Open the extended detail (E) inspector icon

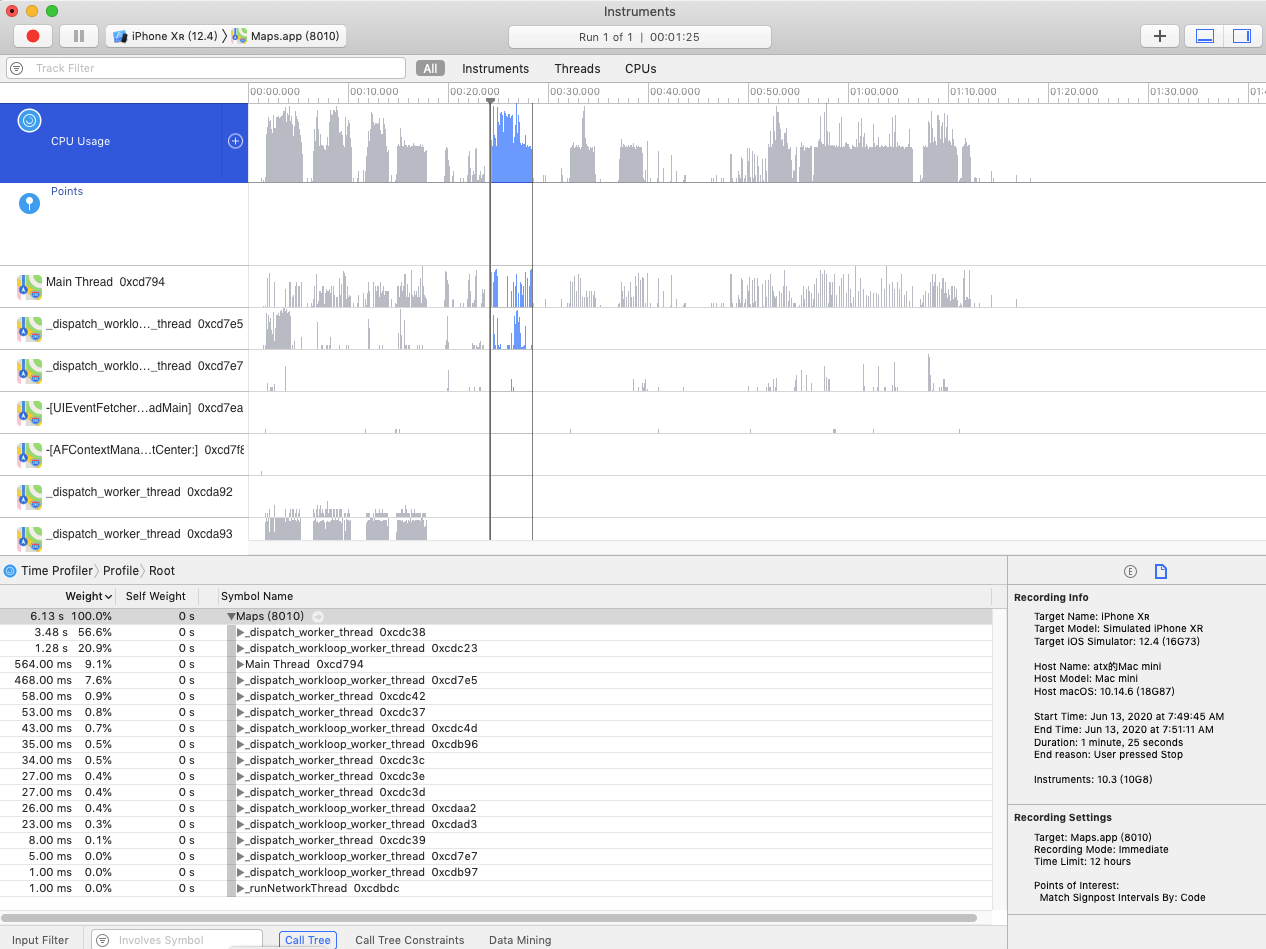click(x=1130, y=572)
